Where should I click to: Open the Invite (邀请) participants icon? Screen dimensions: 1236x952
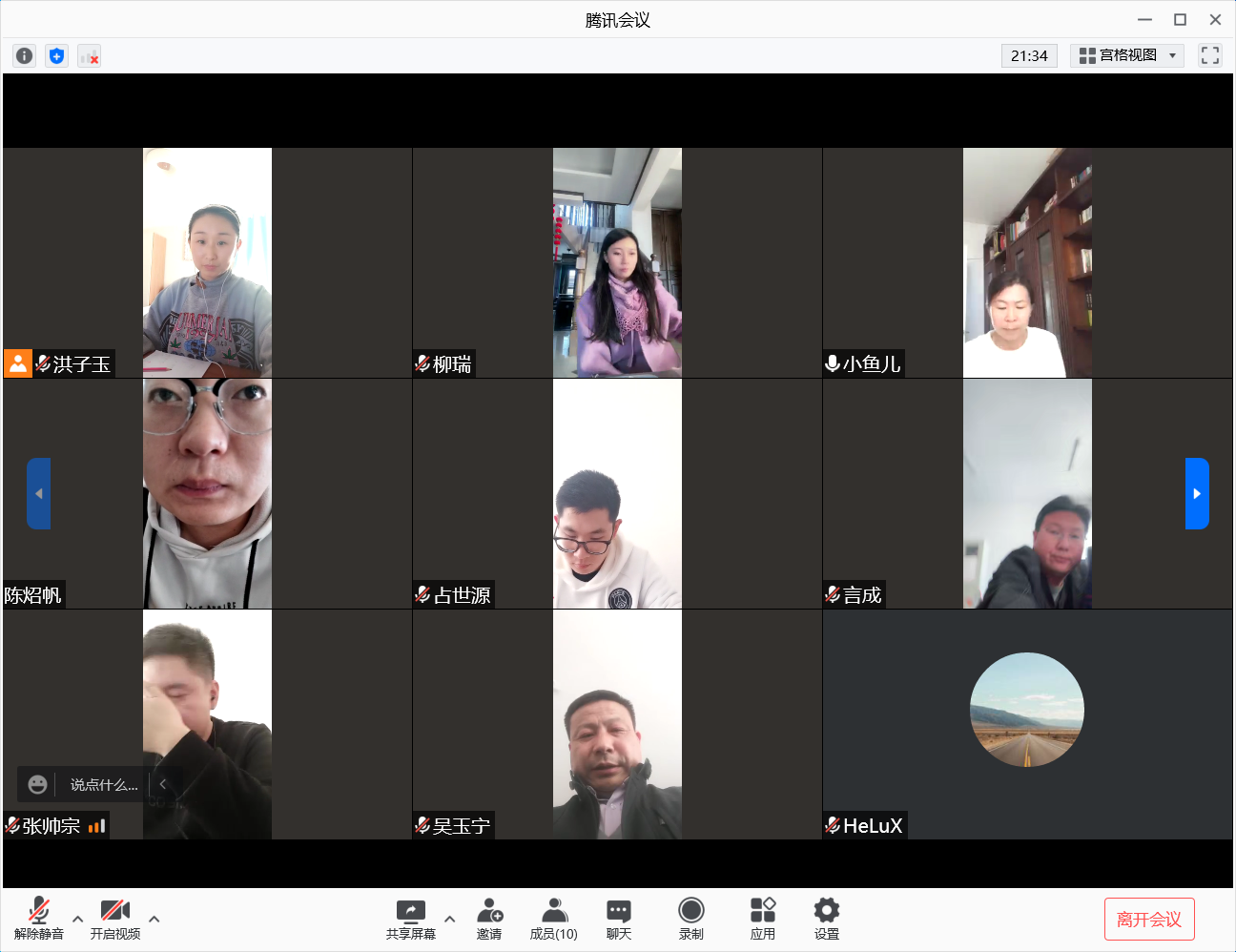489,919
